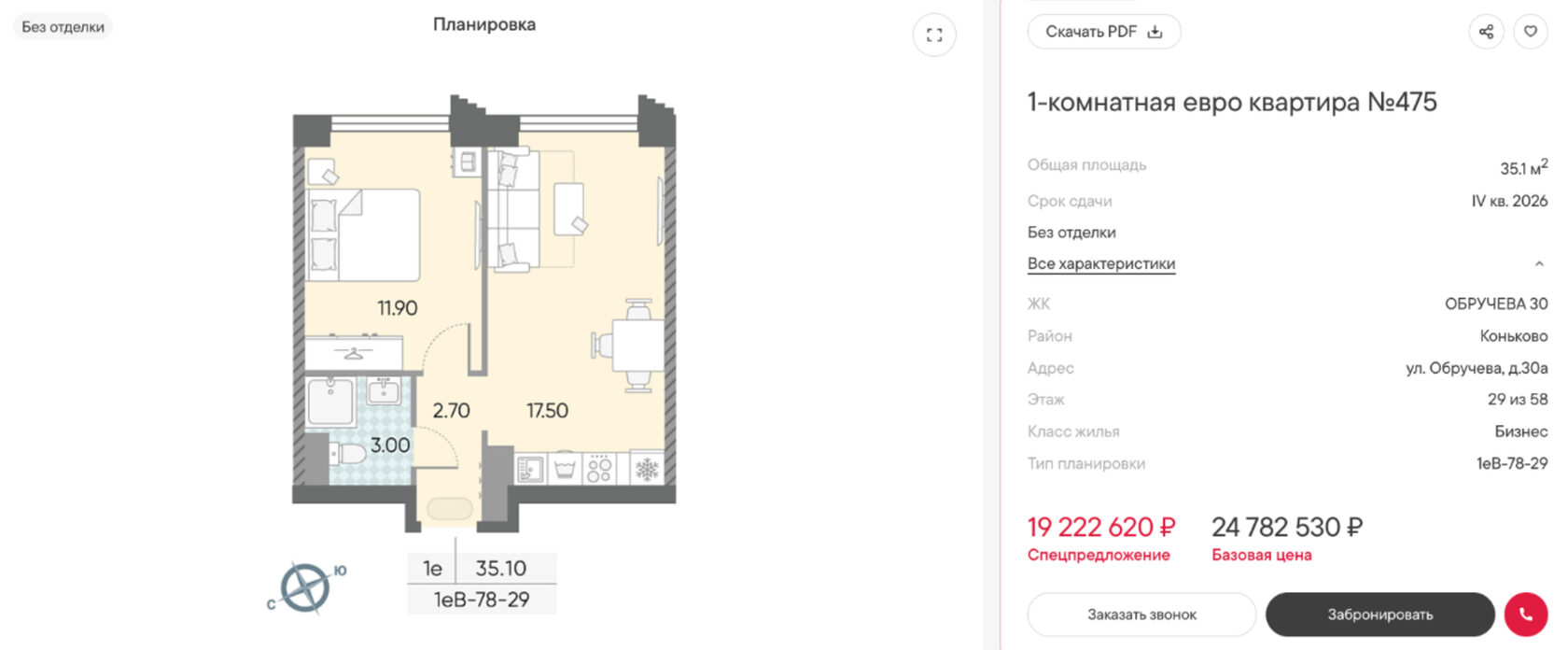Click the share icon

coord(1486,32)
